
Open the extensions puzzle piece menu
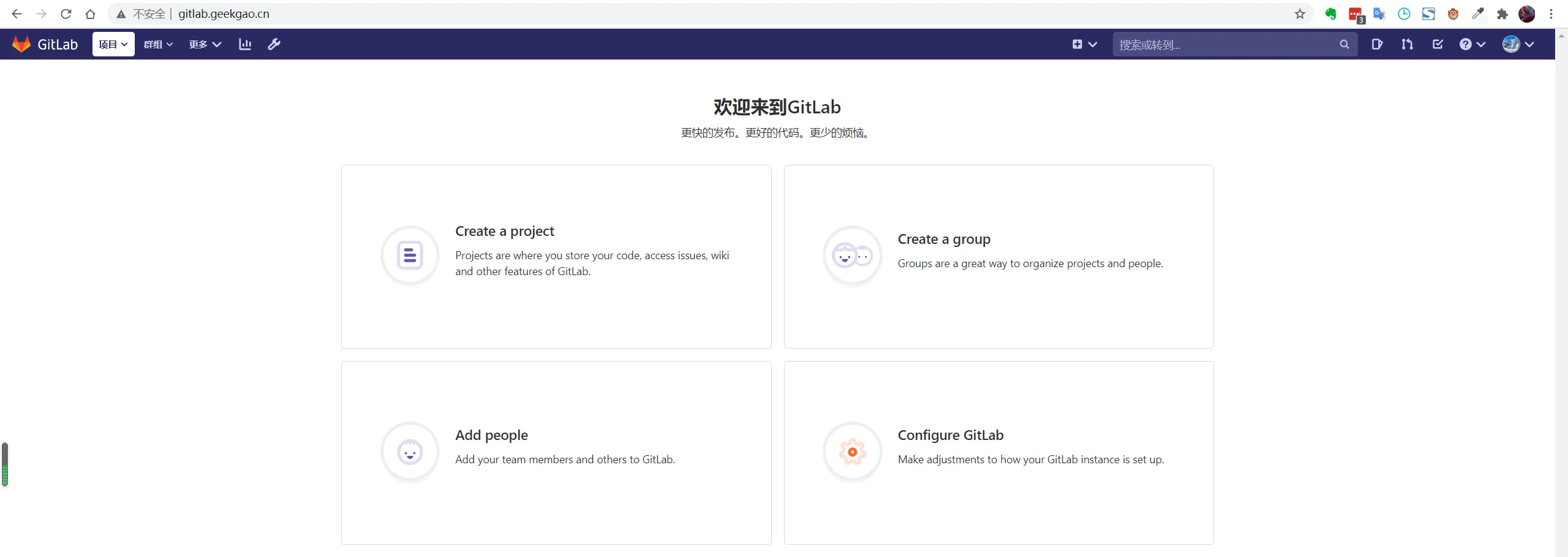1502,13
